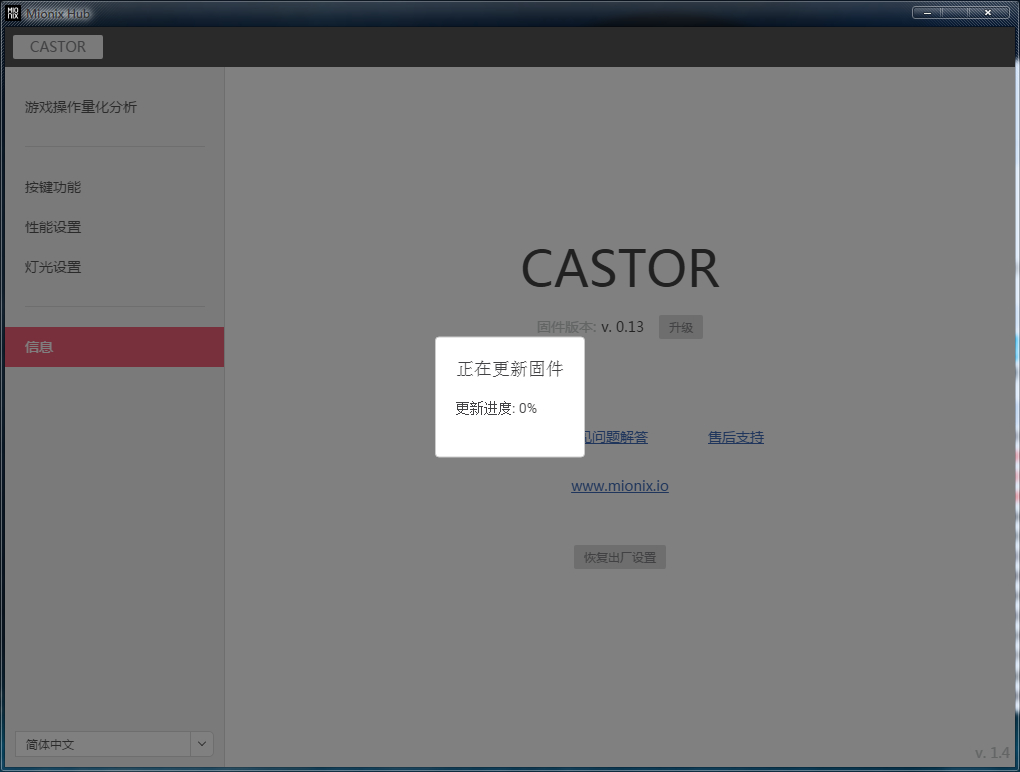1020x772 pixels.
Task: Open 灯光设置 page
Action: point(53,267)
